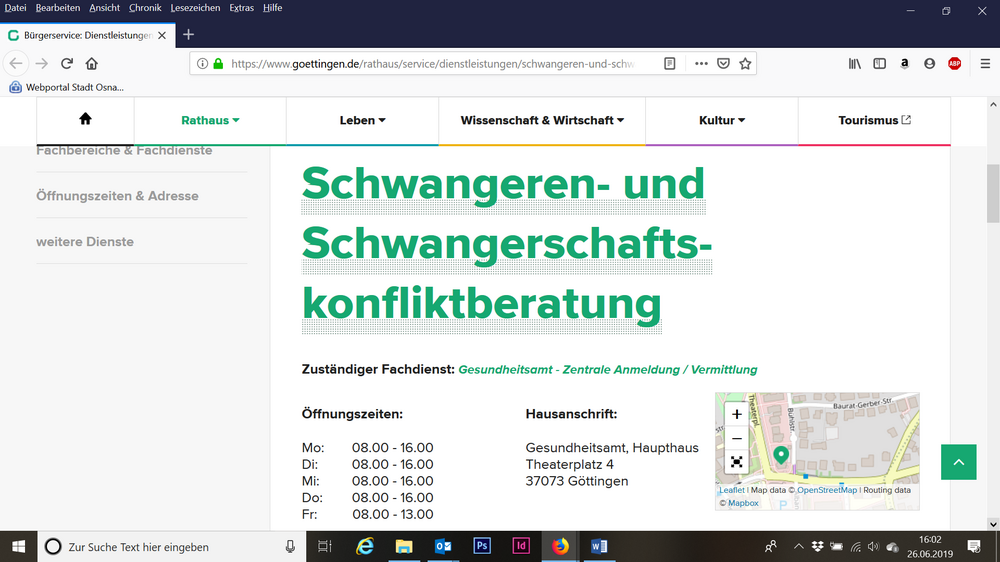Open the Wissenschaft & Wirtschaft dropdown
The image size is (1000, 562).
[x=542, y=120]
